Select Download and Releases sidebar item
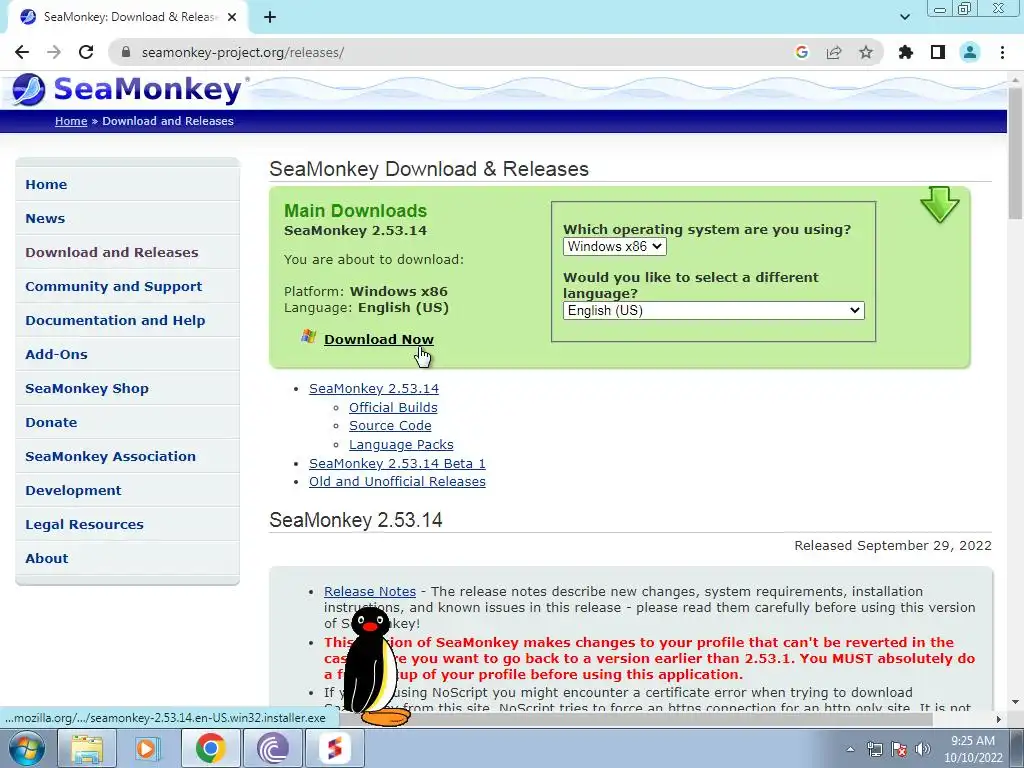This screenshot has height=768, width=1024. (x=127, y=252)
